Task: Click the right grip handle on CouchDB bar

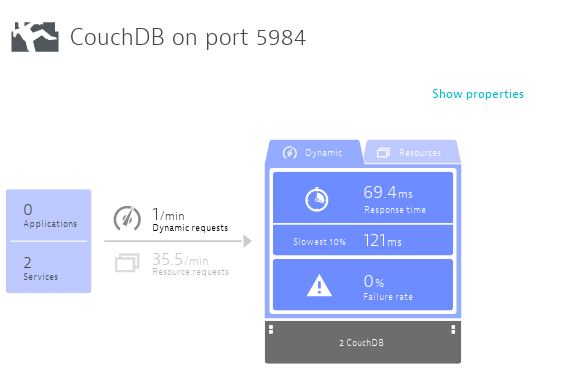Action: (x=453, y=330)
